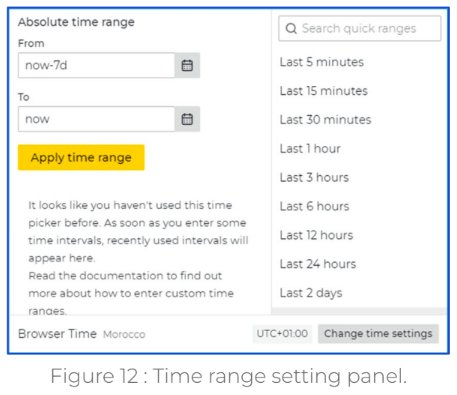Pick the Last 1 hour range
This screenshot has height=395, width=457.
coord(310,149)
